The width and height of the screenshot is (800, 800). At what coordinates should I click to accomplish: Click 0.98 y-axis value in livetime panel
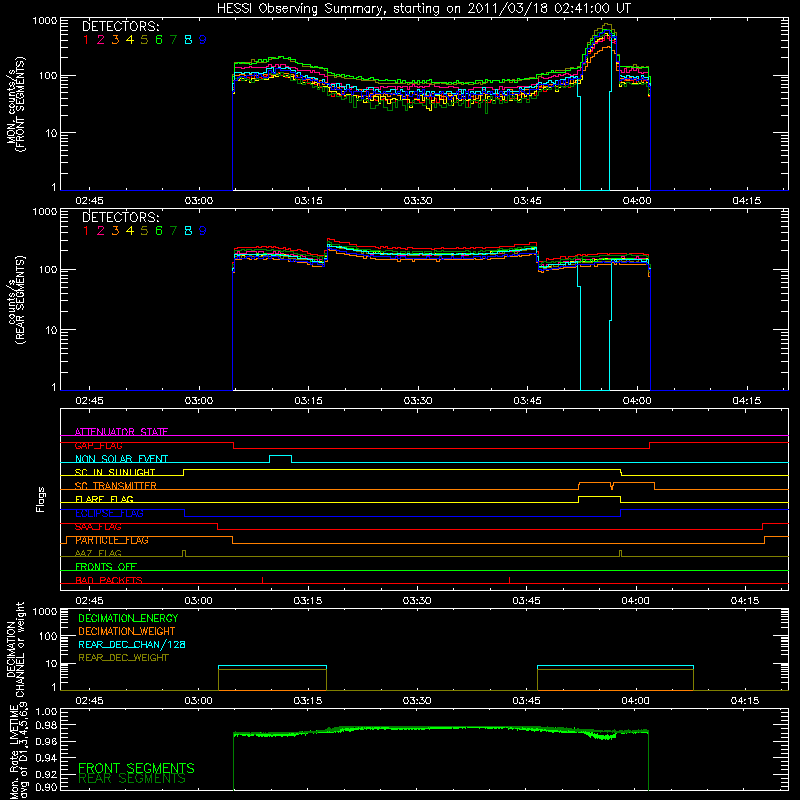pyautogui.click(x=46, y=725)
